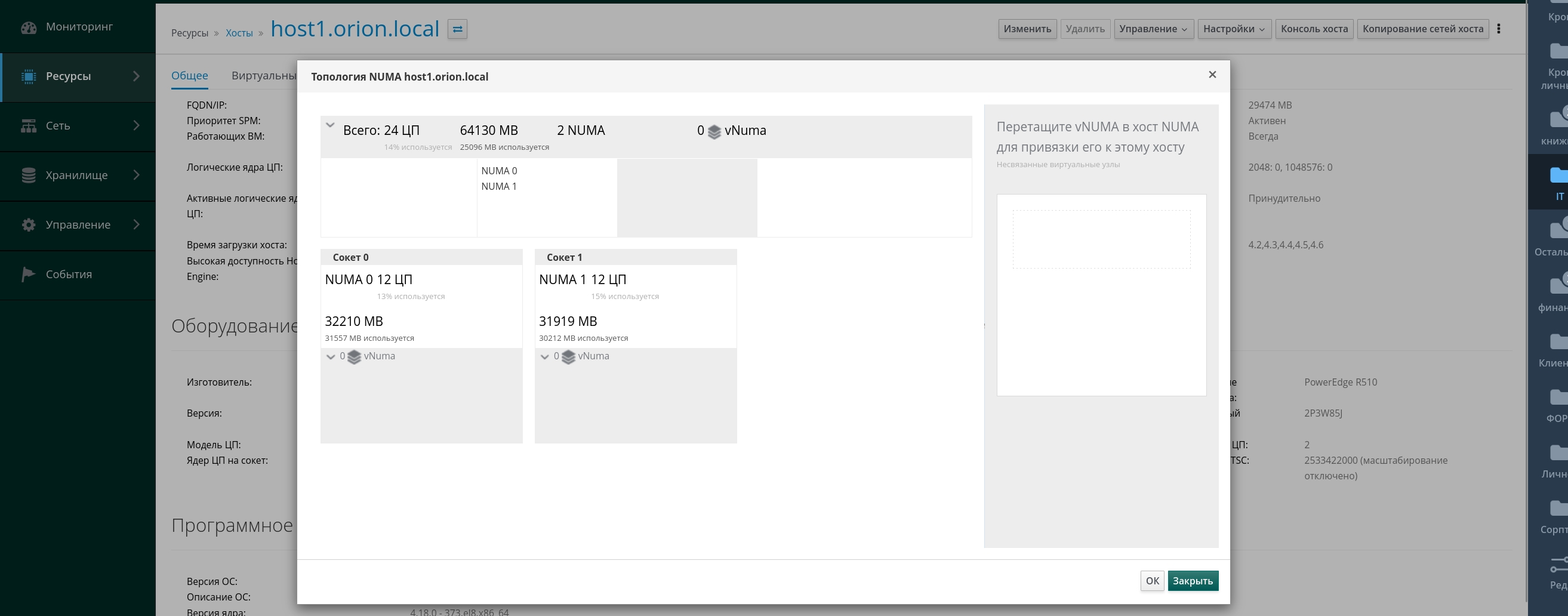Collapse the Всего 24 ЦП summary row

click(x=330, y=125)
